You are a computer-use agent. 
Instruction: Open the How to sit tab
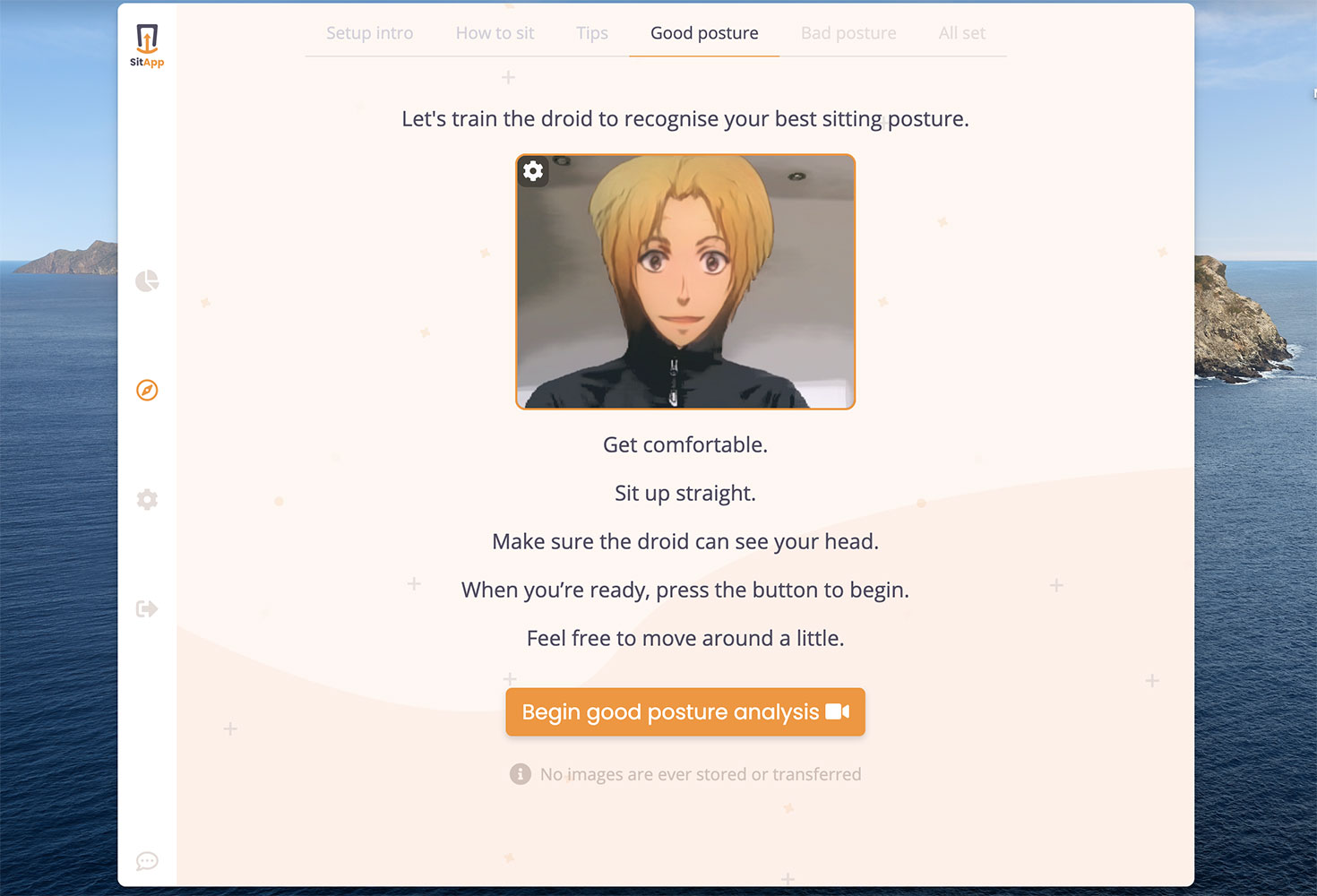pos(495,32)
